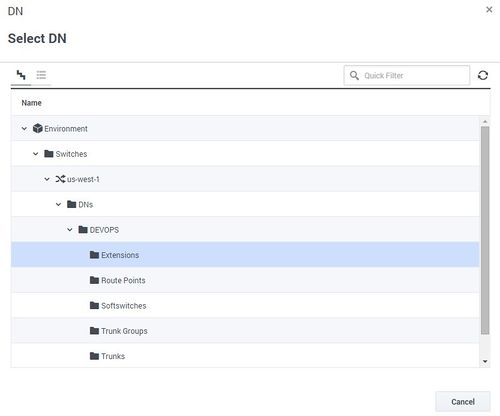This screenshot has width=500, height=416.
Task: Collapse the DEVOPS folder chevron
Action: [70, 230]
